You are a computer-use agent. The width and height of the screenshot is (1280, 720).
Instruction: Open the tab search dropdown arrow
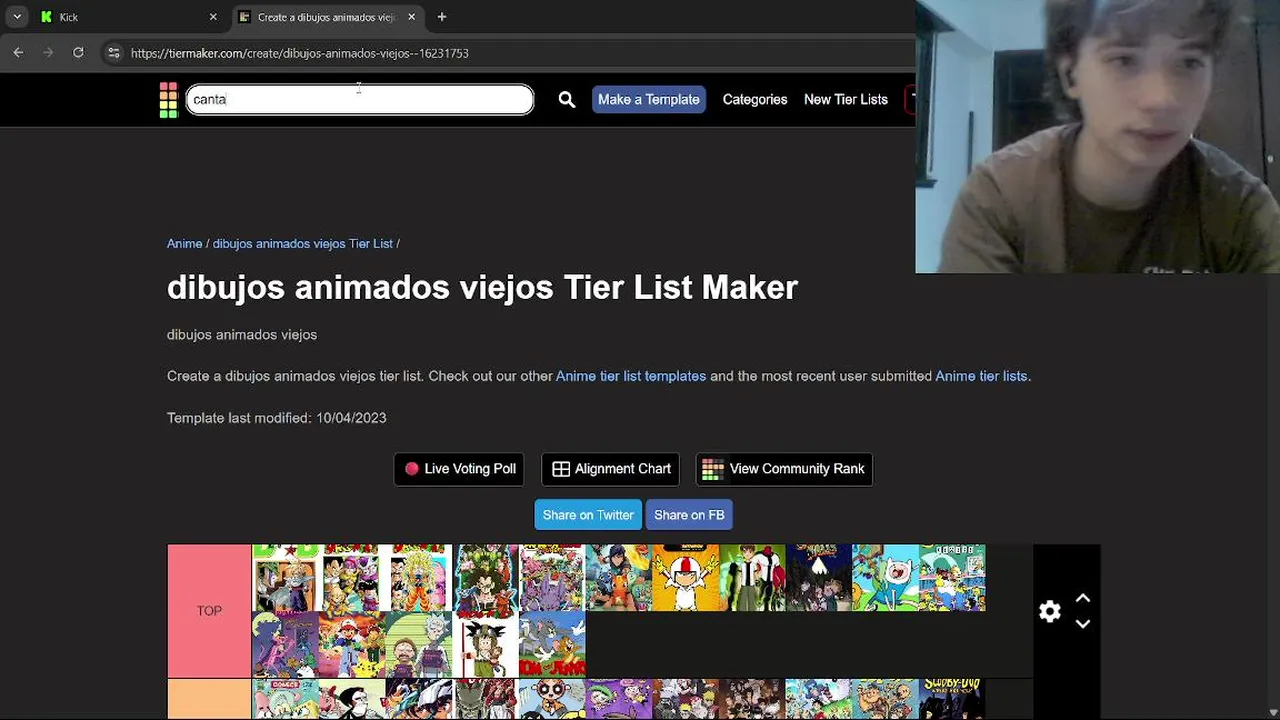point(17,17)
